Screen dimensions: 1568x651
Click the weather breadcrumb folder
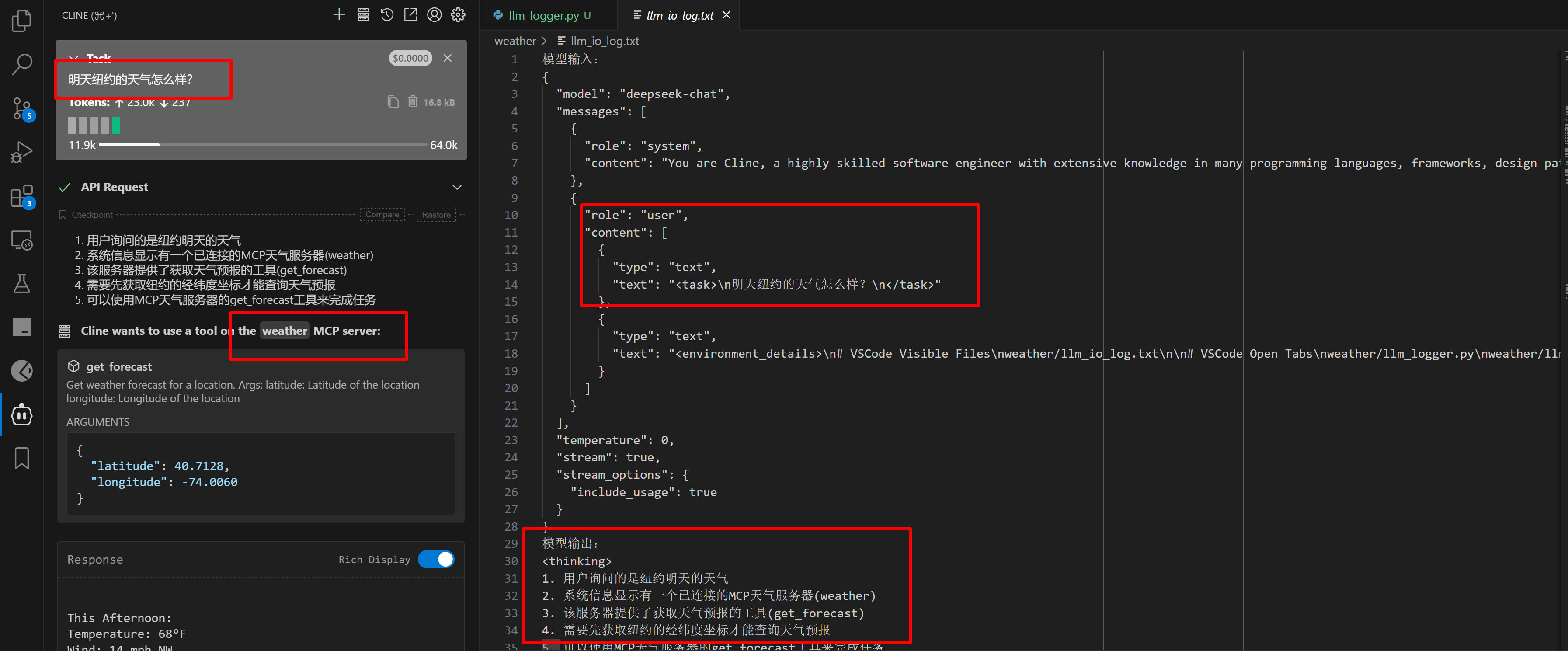pos(515,41)
